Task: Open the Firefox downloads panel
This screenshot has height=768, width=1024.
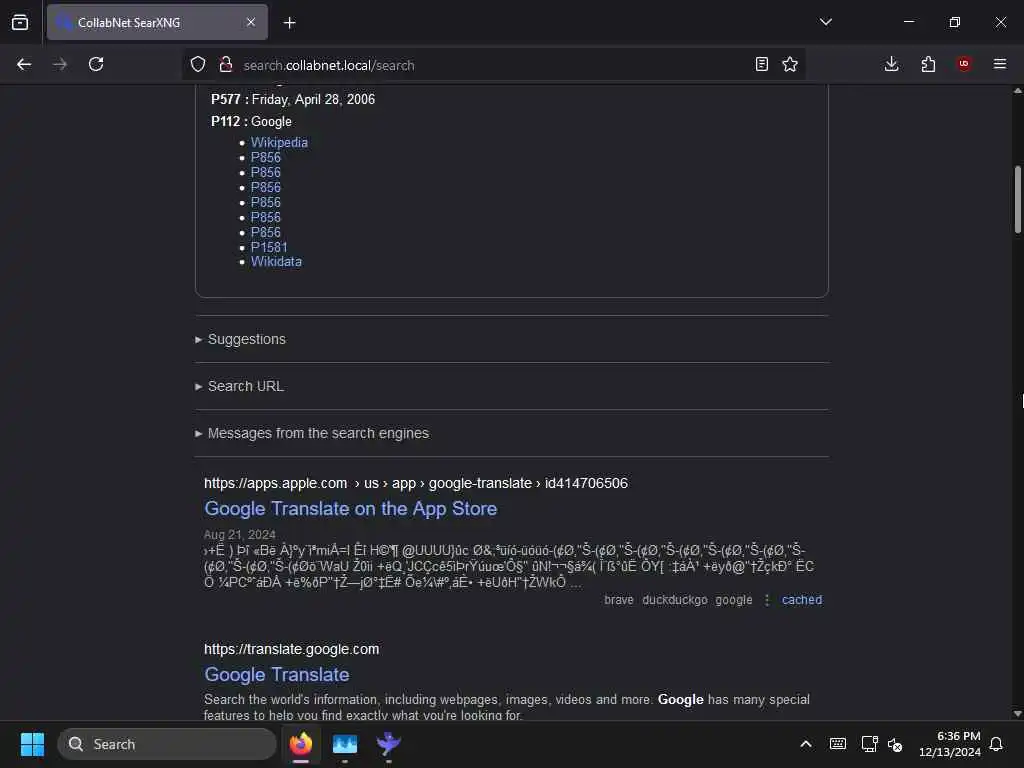Action: 891,64
